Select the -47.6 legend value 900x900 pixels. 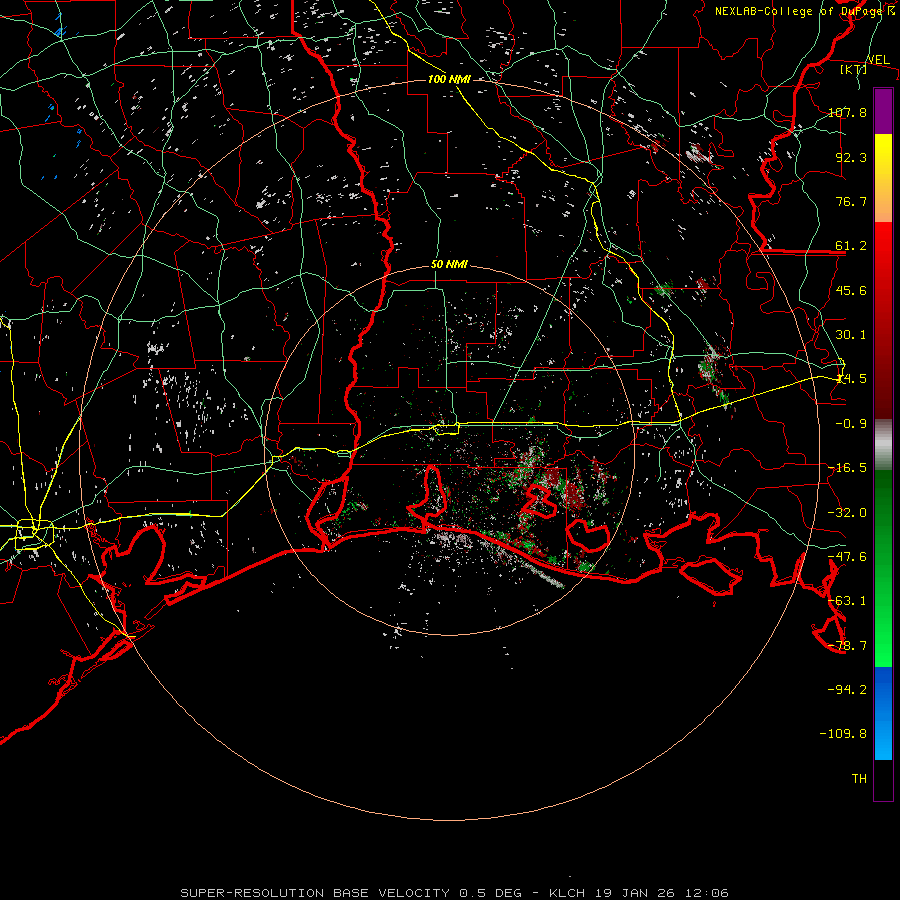click(847, 557)
